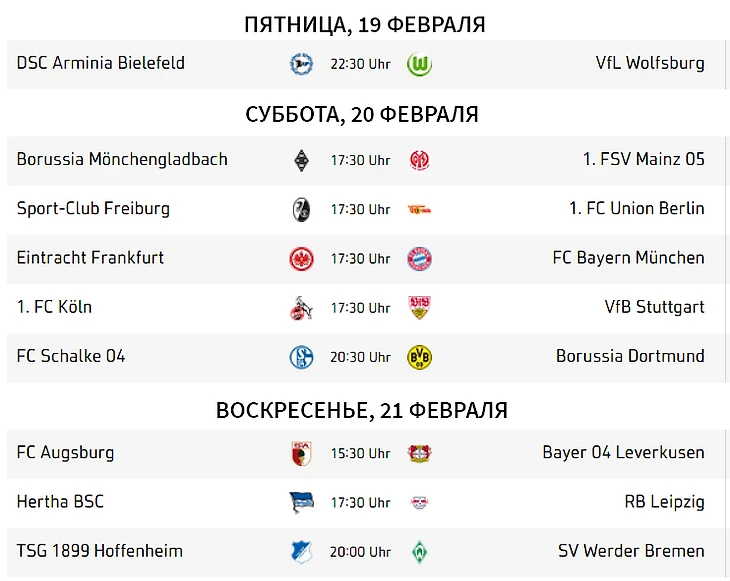Screen dimensions: 730x581
Task: Open the VfB Stuttgart team name
Action: [654, 307]
